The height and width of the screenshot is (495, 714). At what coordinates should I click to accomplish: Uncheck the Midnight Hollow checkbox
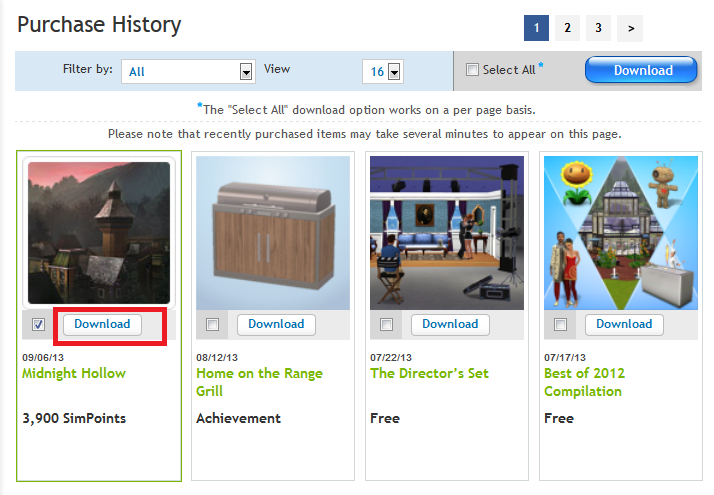[39, 324]
